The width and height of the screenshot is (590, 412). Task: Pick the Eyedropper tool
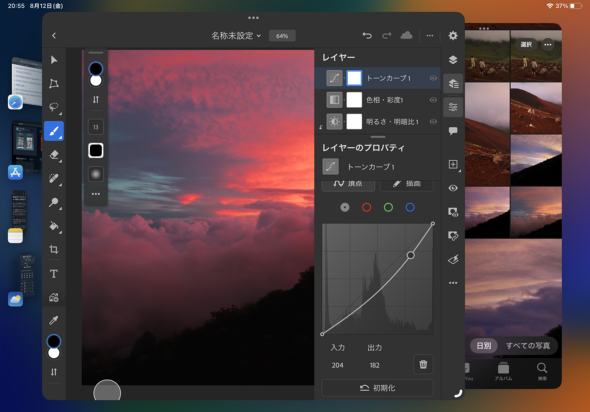coord(54,320)
